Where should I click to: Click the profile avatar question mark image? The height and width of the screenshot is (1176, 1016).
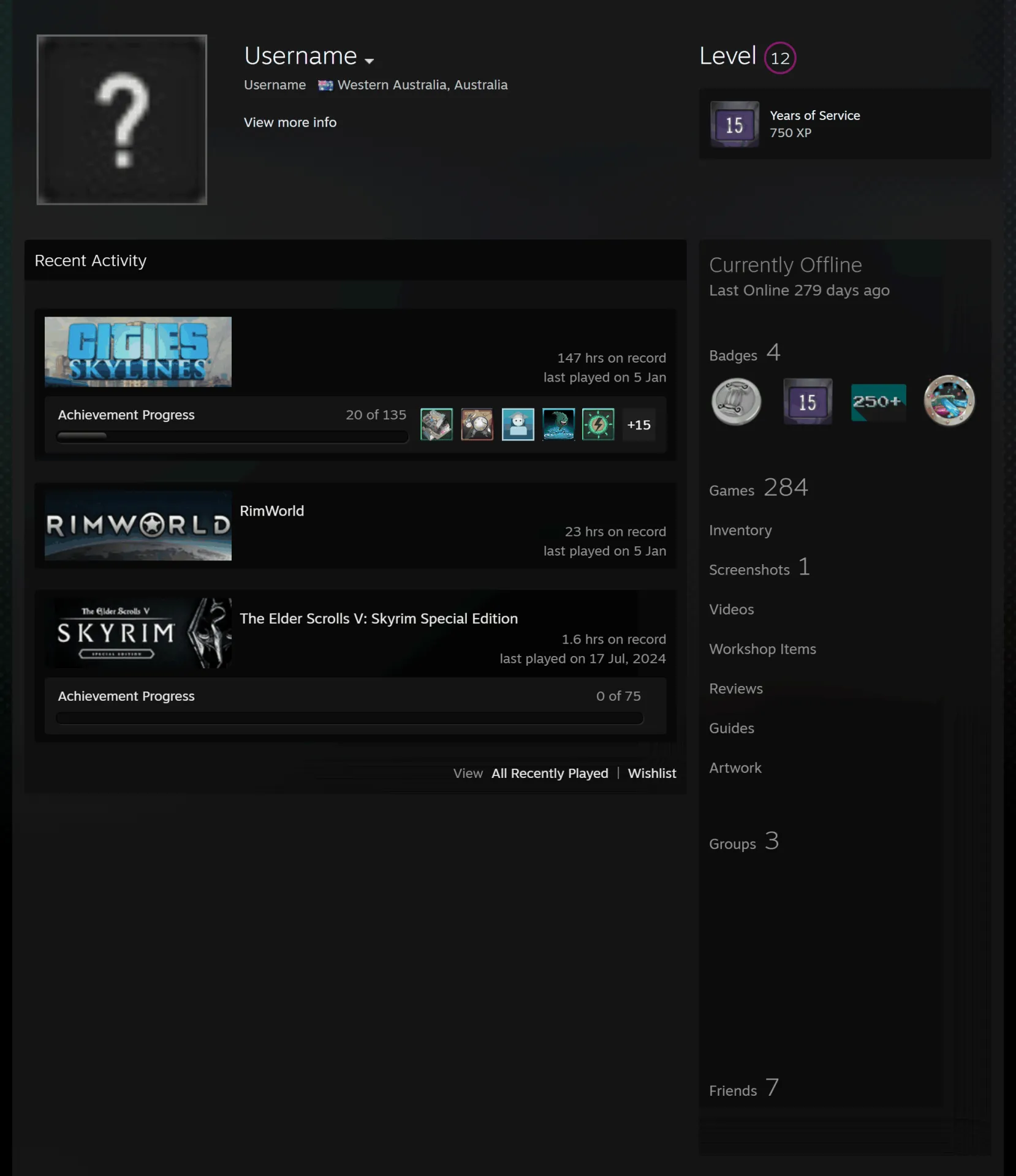pyautogui.click(x=122, y=119)
